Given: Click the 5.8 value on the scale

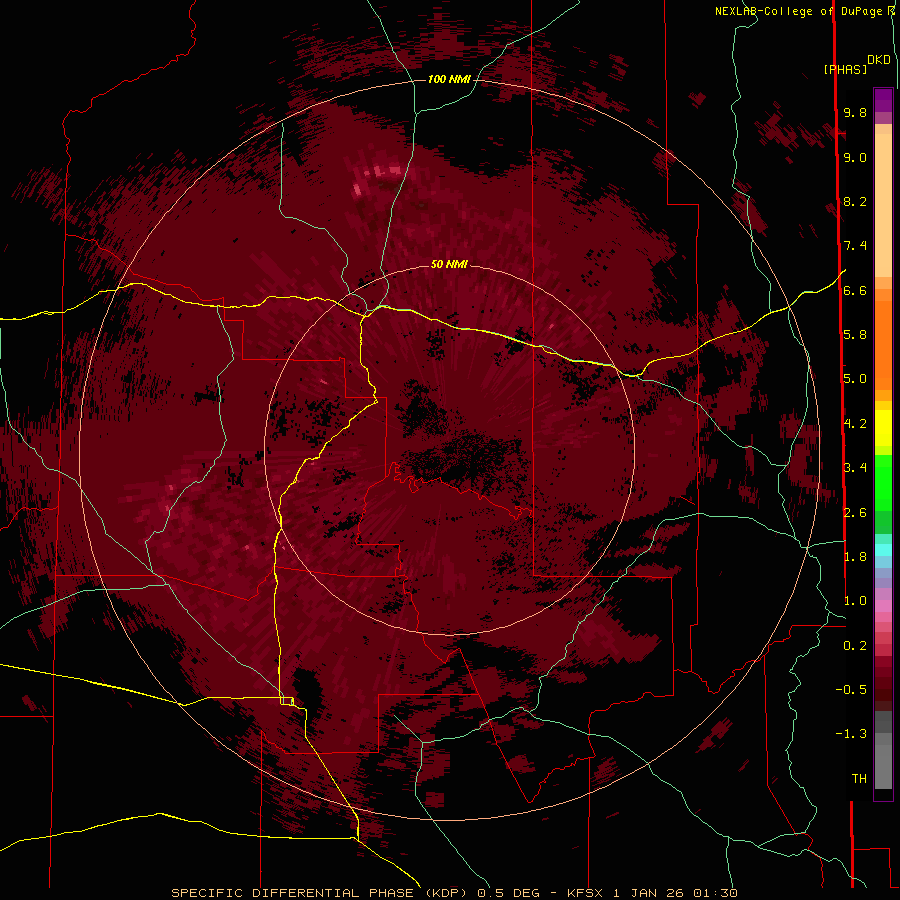Looking at the screenshot, I should [x=855, y=335].
